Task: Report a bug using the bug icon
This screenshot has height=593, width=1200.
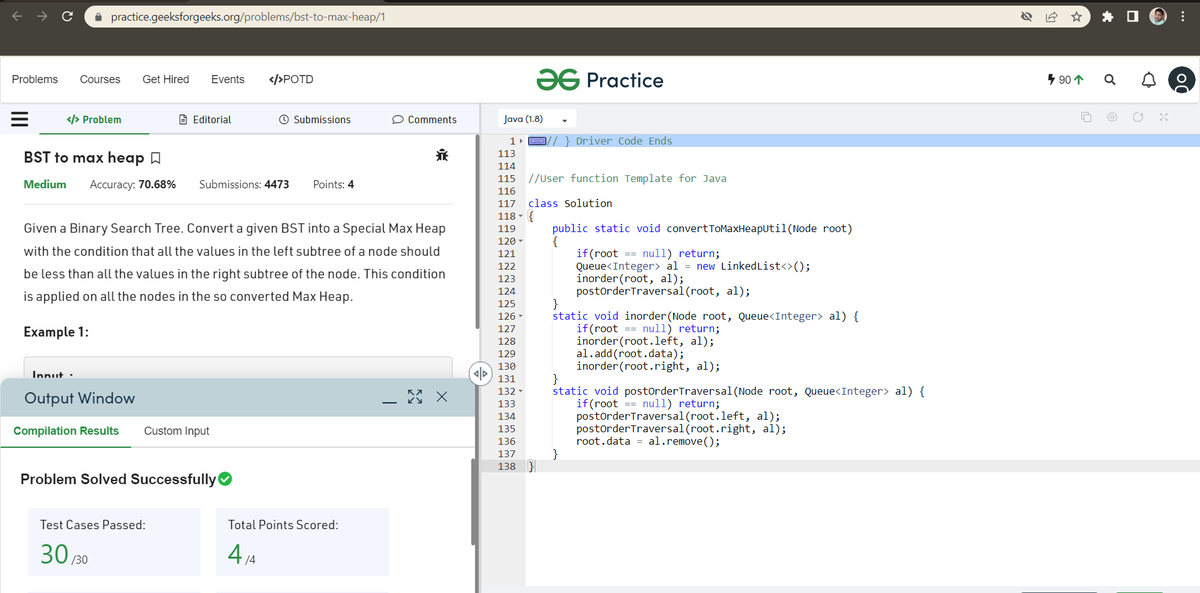Action: point(442,155)
